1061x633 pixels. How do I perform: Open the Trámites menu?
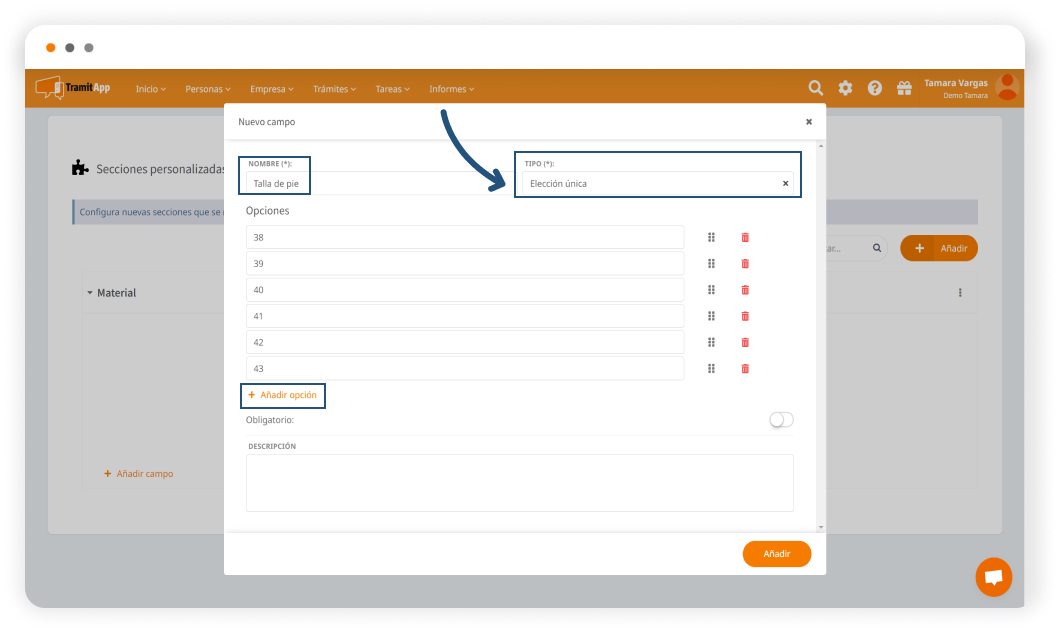(334, 89)
